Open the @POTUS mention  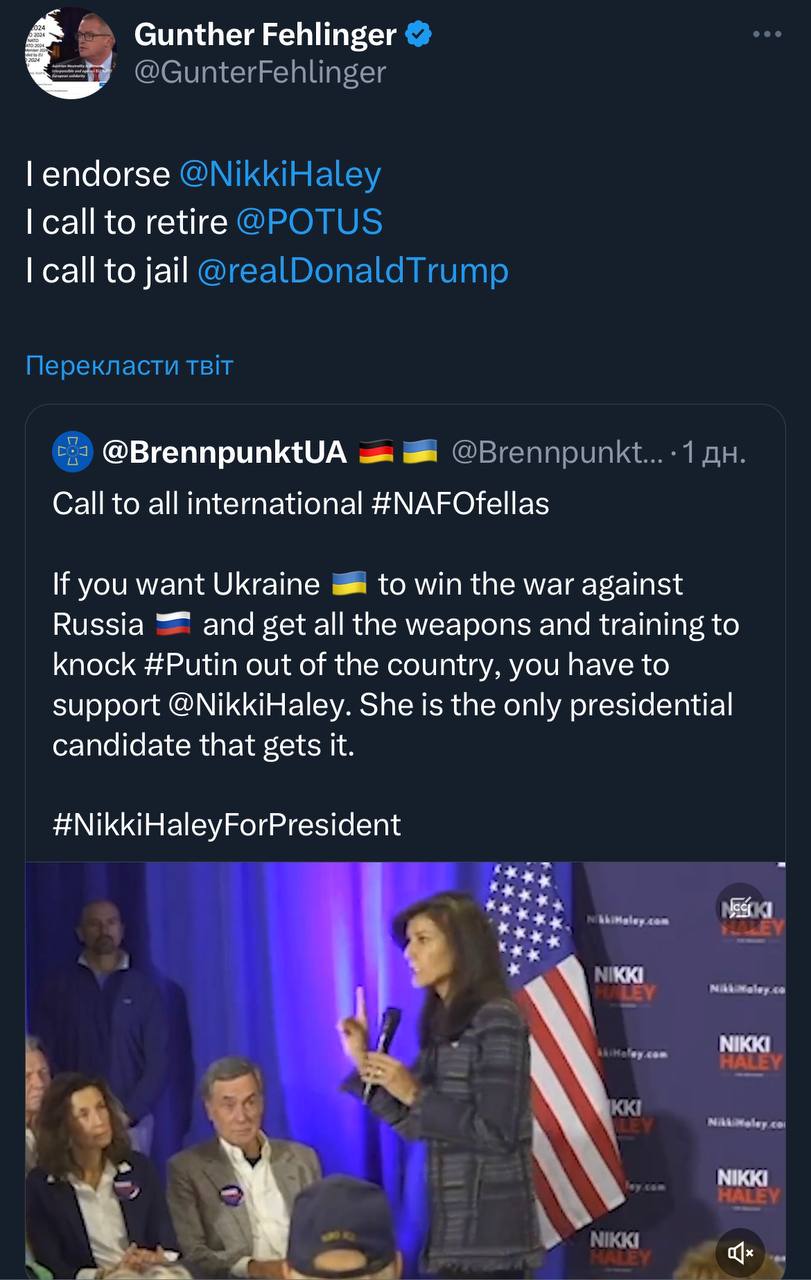point(309,221)
